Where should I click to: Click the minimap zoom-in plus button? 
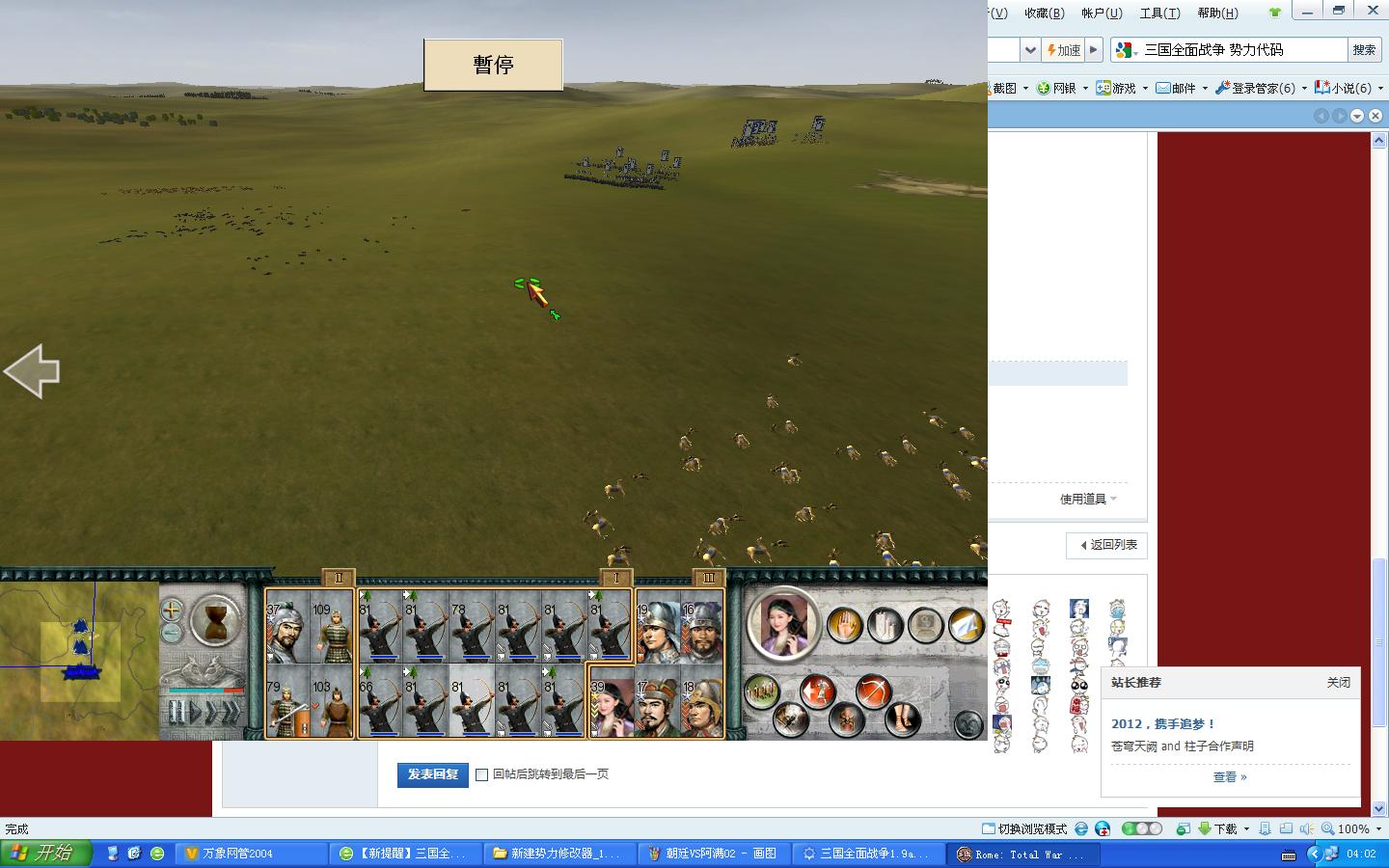pos(172,610)
